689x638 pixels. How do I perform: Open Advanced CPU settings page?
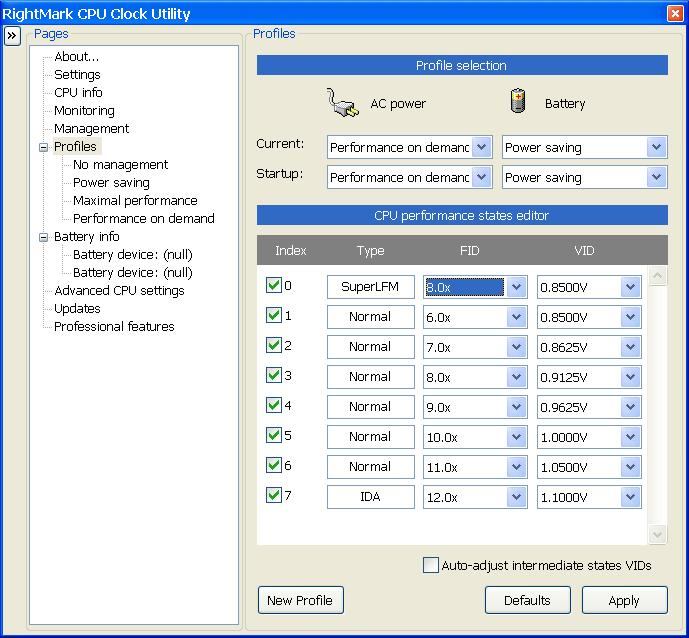(x=119, y=290)
